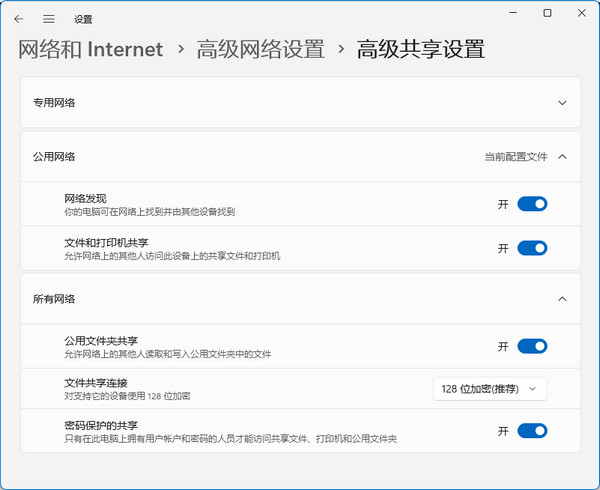Collapse the 公用网络 section chevron
Image resolution: width=600 pixels, height=490 pixels.
click(x=562, y=156)
